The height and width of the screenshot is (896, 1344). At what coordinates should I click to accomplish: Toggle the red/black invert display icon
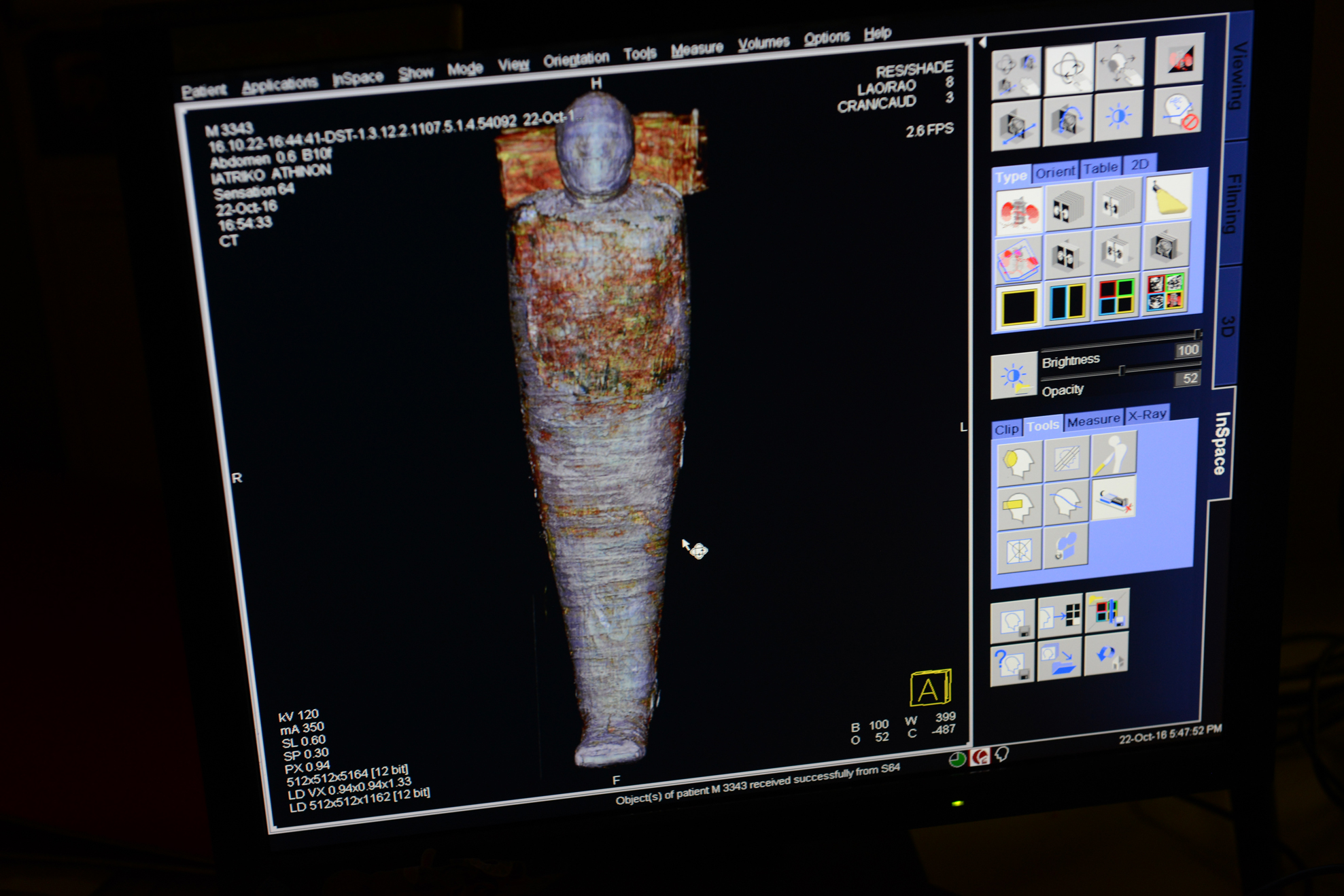[x=1179, y=60]
